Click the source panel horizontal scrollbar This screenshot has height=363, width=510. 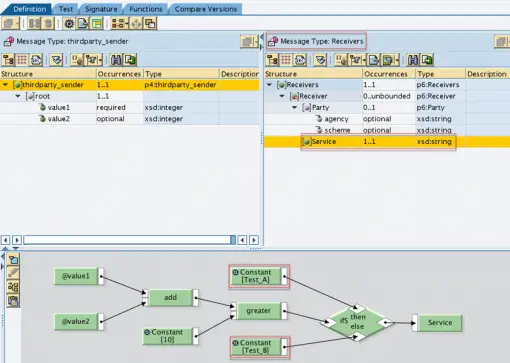coord(130,240)
